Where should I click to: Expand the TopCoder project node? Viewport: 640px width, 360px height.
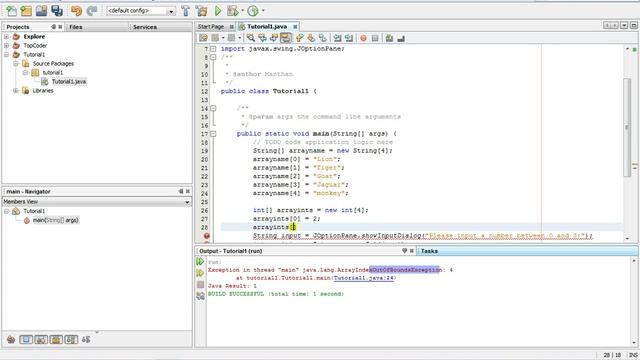click(7, 46)
